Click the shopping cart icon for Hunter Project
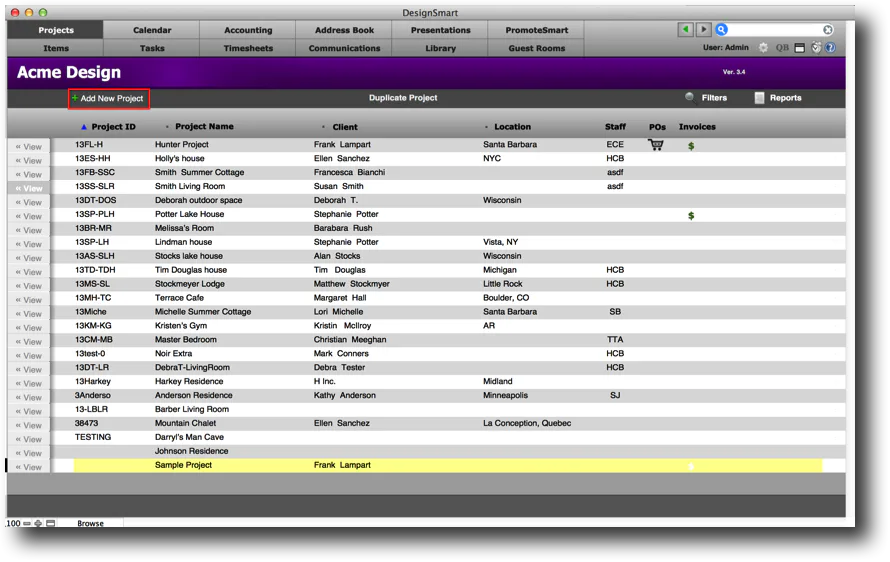The image size is (890, 562). (x=656, y=145)
